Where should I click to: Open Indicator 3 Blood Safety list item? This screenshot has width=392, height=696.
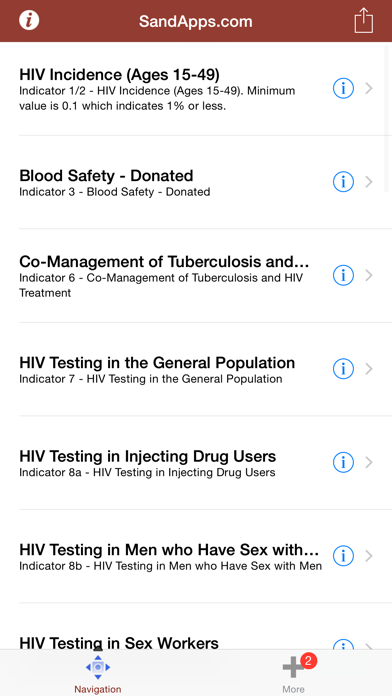(x=196, y=182)
